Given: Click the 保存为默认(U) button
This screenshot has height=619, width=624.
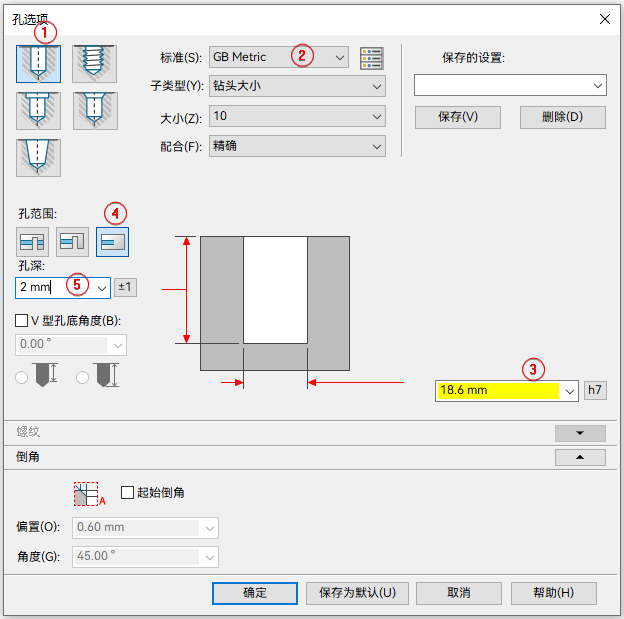Looking at the screenshot, I should click(357, 593).
